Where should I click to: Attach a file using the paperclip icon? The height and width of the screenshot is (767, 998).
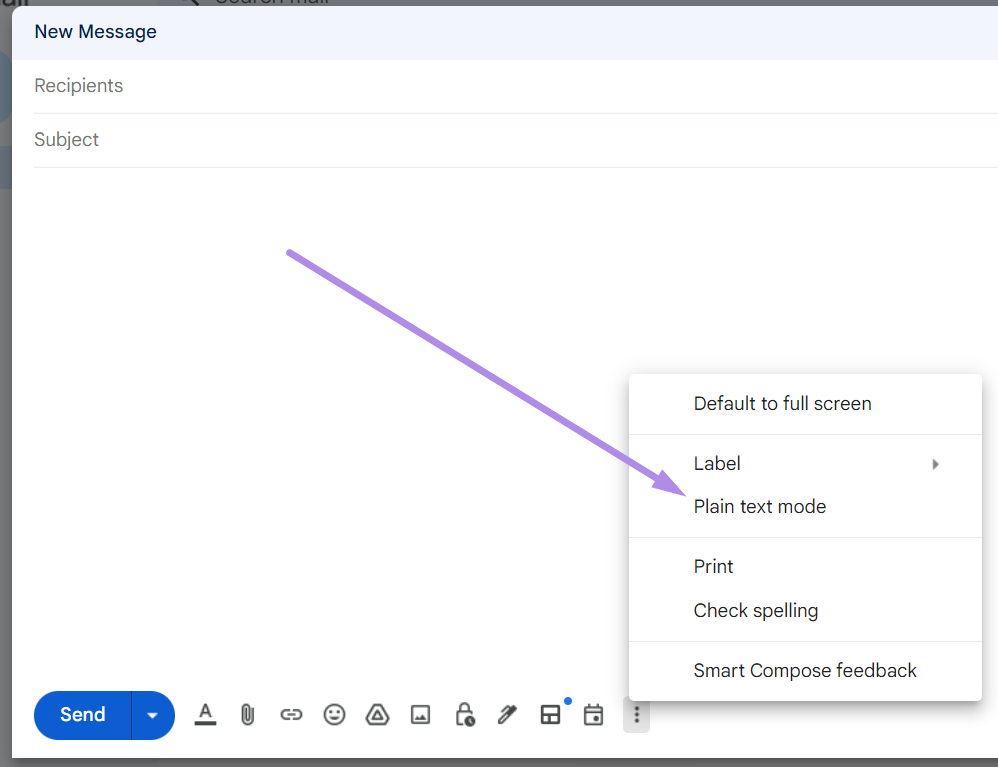247,715
